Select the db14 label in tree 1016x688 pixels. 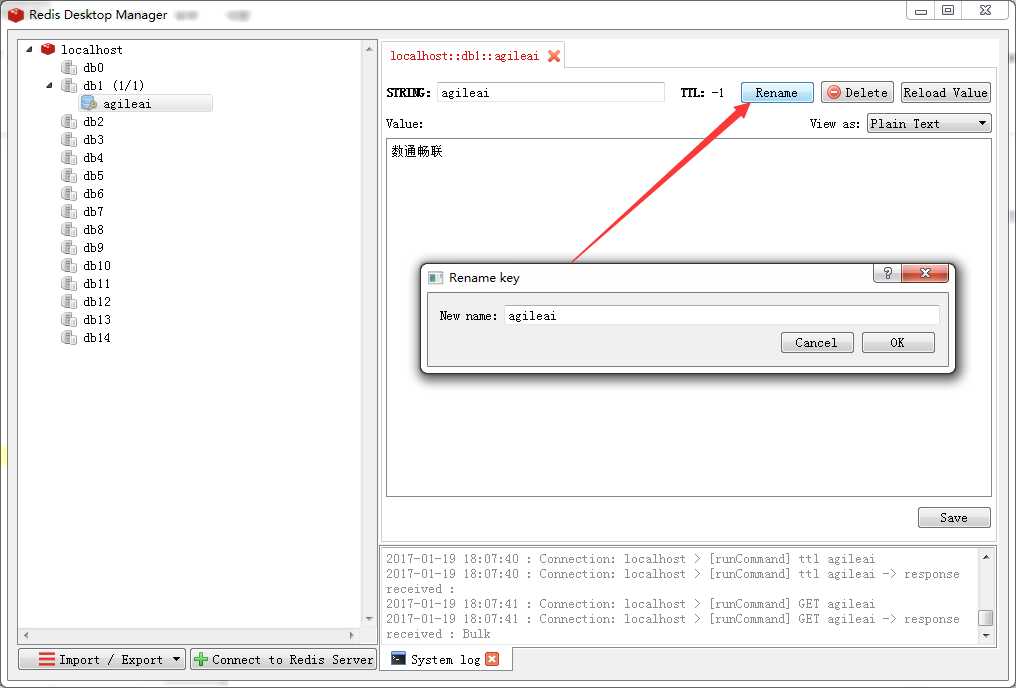[x=97, y=338]
